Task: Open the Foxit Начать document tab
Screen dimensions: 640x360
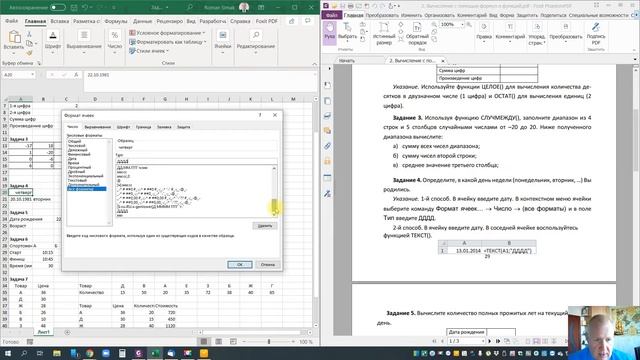Action: pos(347,60)
